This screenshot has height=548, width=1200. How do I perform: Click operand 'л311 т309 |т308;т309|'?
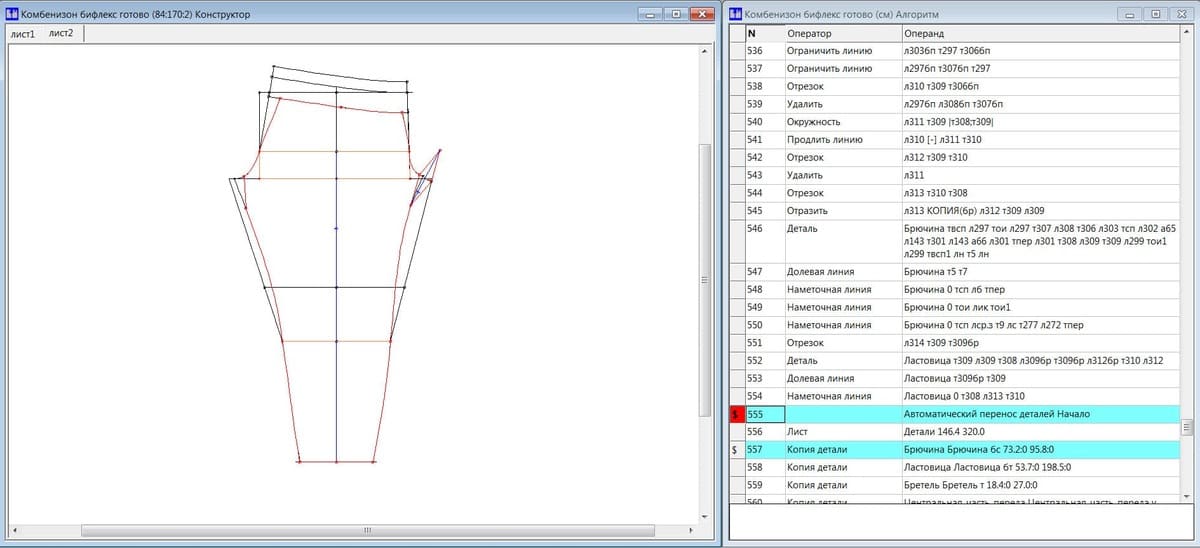pos(949,122)
